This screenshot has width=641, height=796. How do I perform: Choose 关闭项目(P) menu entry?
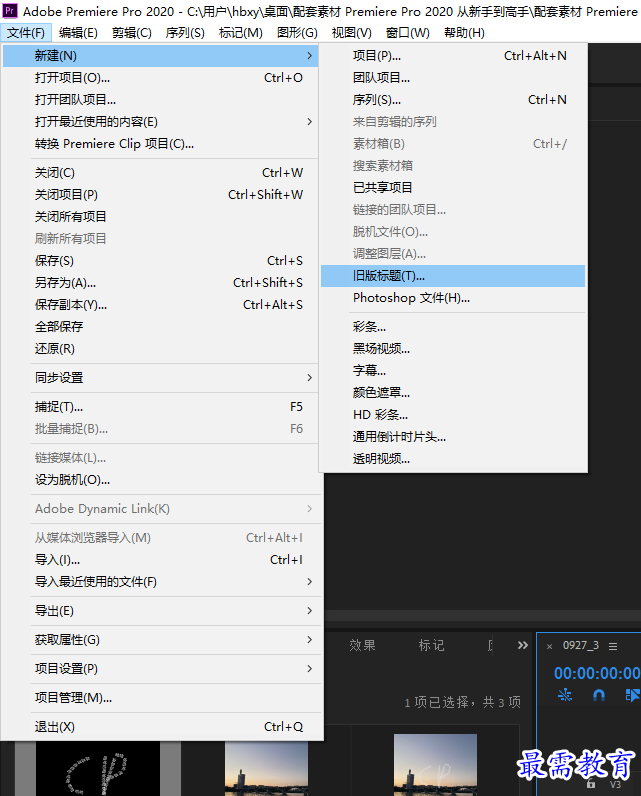(160, 194)
